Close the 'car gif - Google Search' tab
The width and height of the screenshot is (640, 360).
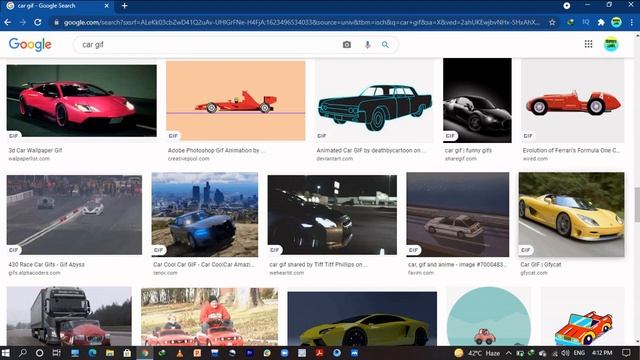click(x=107, y=6)
